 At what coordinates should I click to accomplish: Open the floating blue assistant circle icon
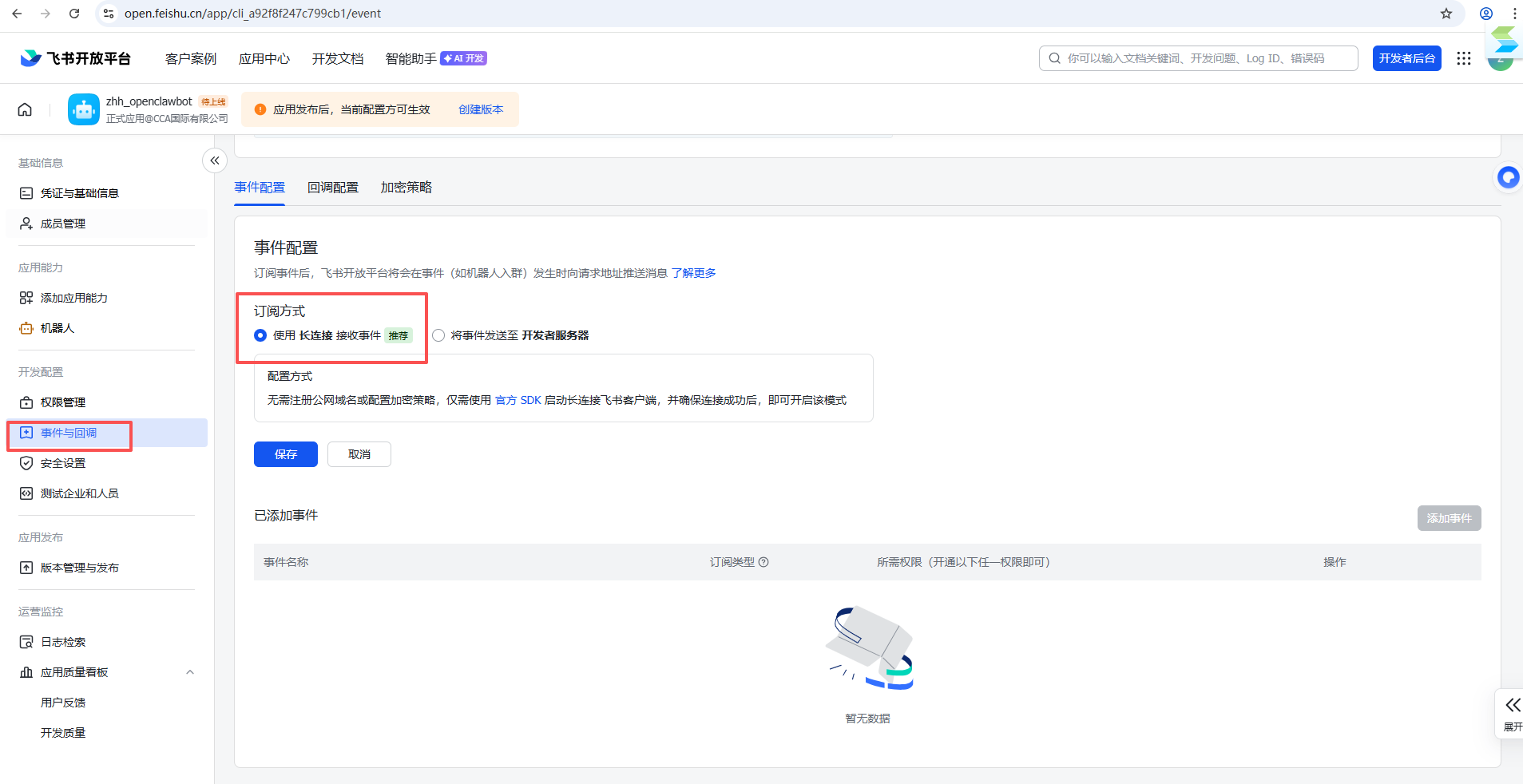click(1508, 177)
